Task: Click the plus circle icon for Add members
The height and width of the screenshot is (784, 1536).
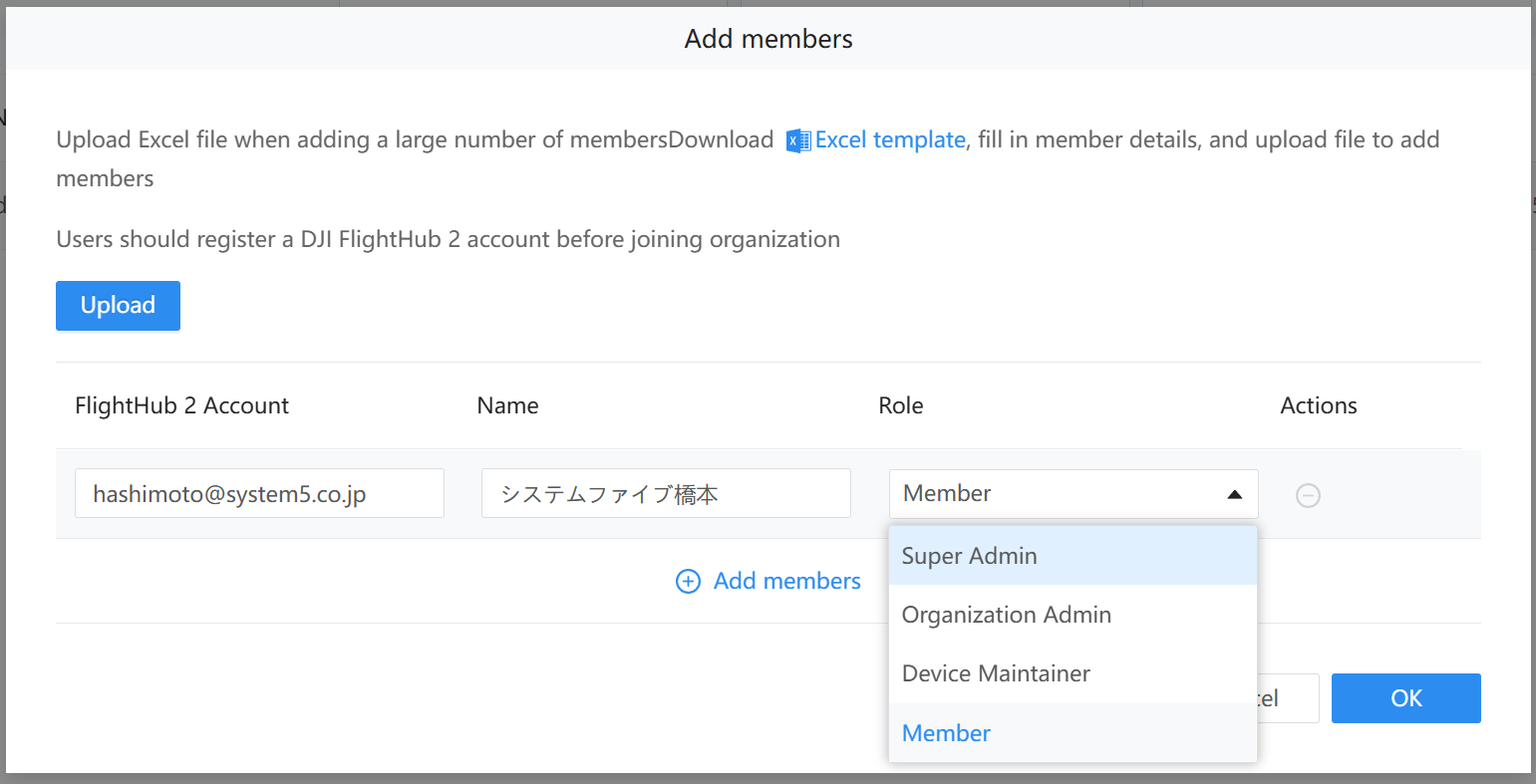Action: [688, 582]
